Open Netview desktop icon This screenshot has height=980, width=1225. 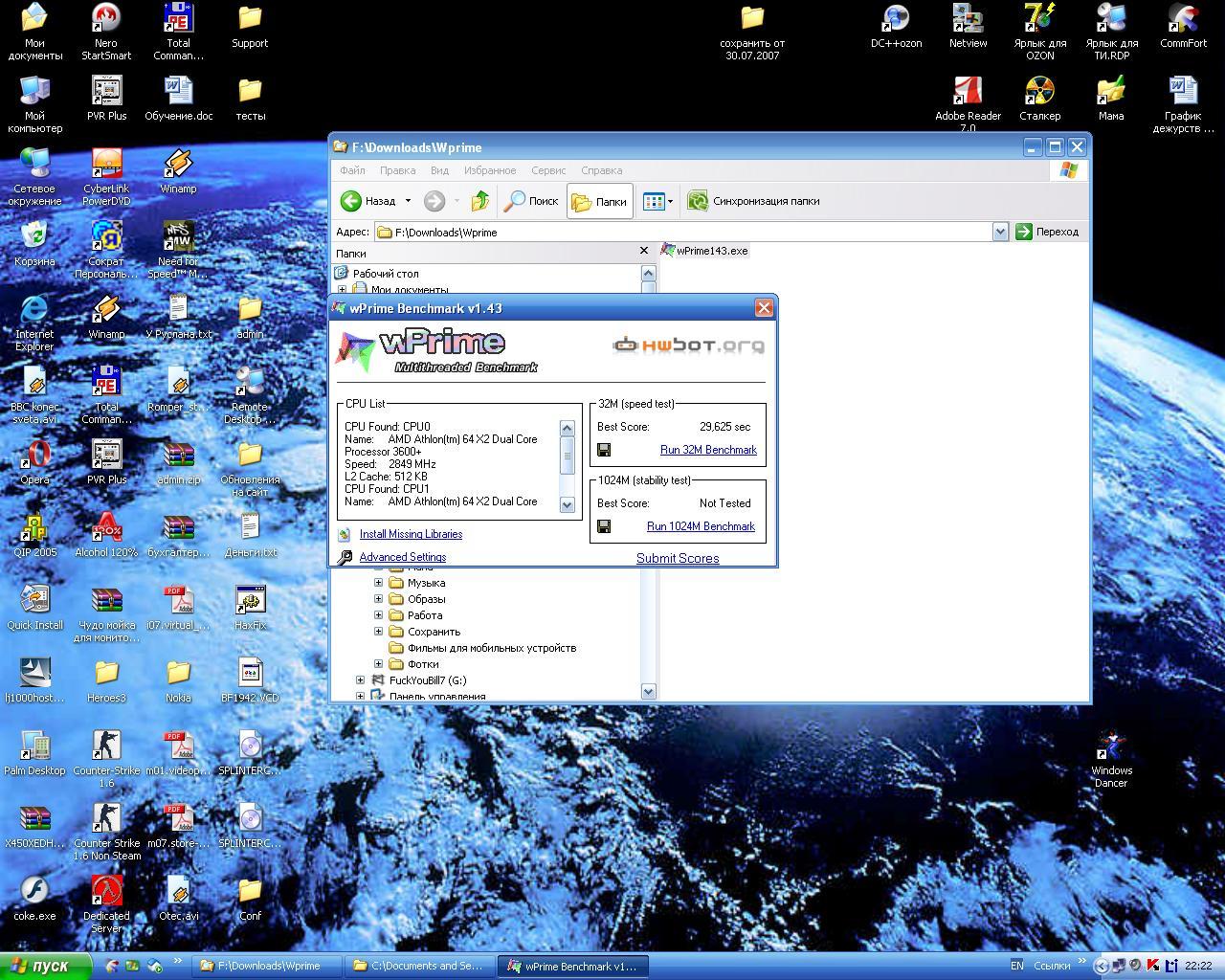(x=968, y=27)
